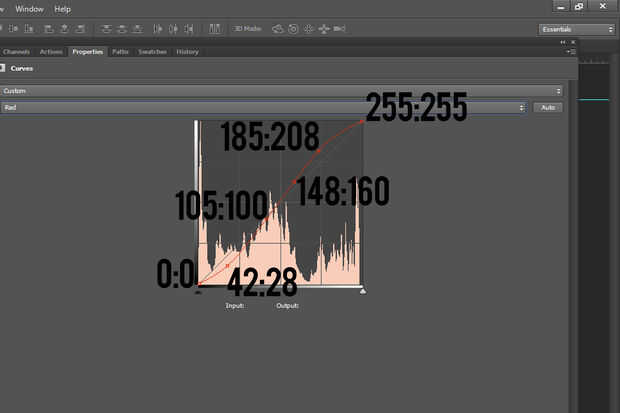Distribute vertical centers of layers

point(122,28)
